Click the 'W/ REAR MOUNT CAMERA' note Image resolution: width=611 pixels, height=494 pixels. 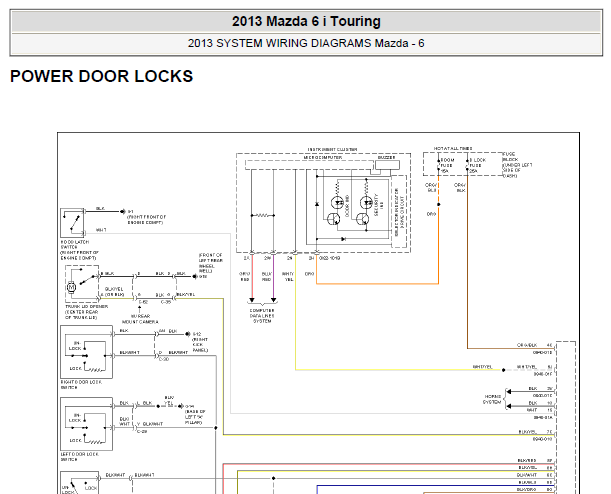(x=140, y=319)
